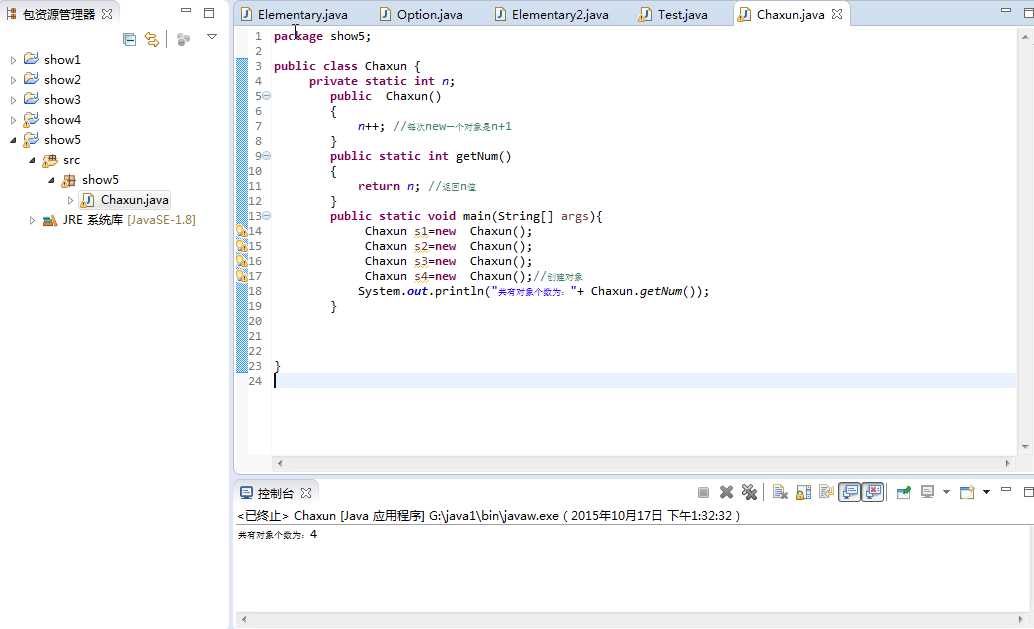Fold the getNum() method at line 9
The height and width of the screenshot is (629, 1034).
click(266, 156)
